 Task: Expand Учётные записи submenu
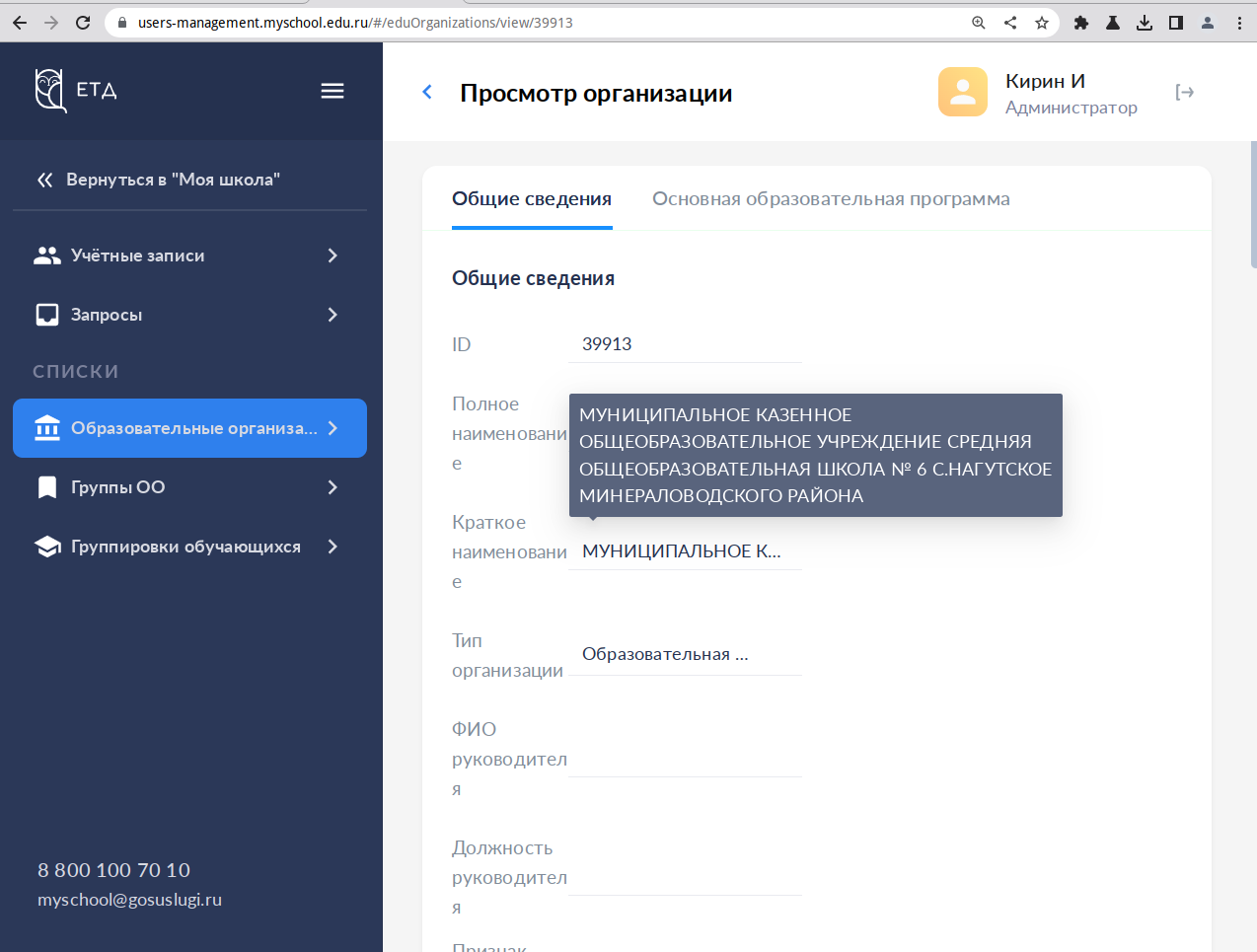[x=333, y=256]
